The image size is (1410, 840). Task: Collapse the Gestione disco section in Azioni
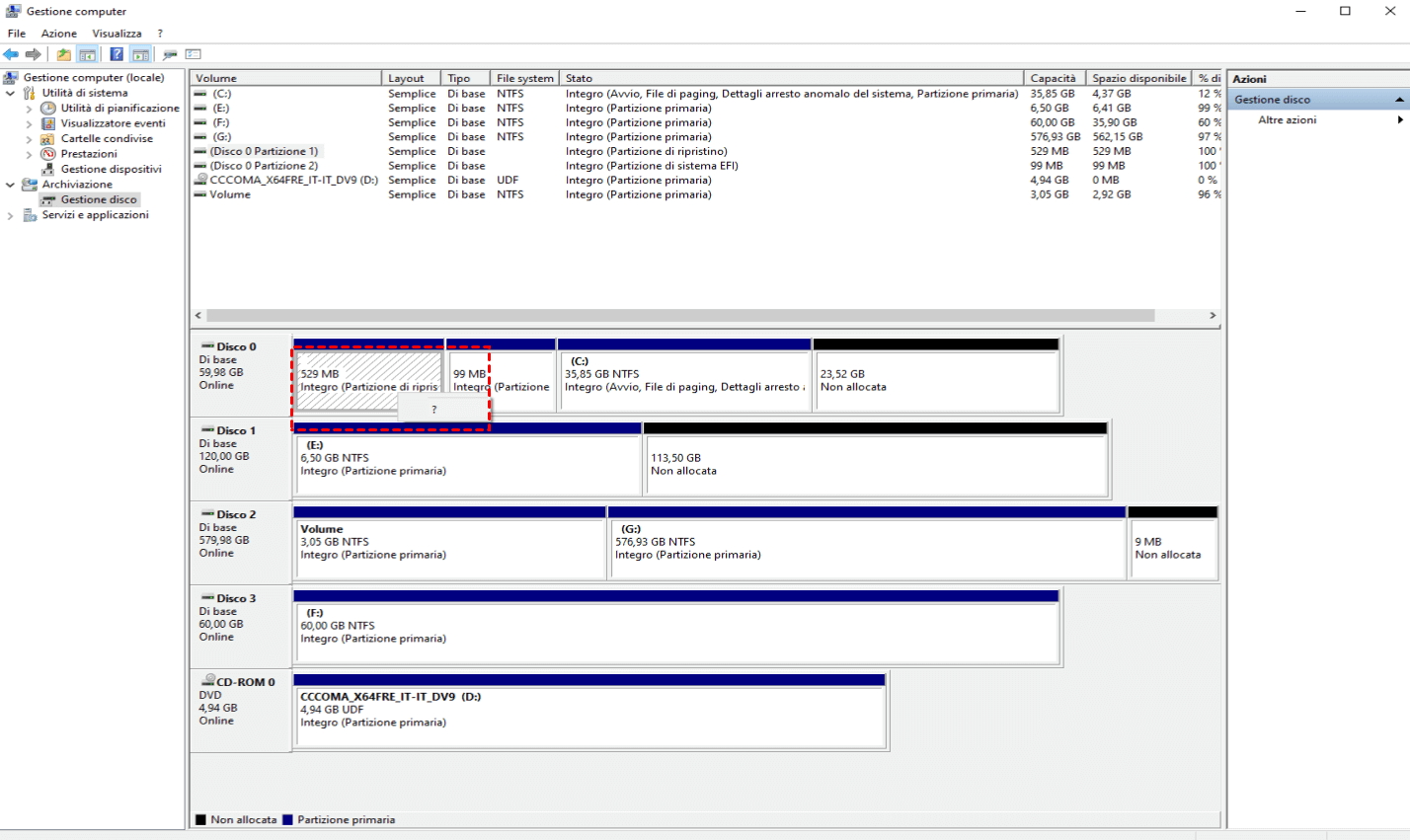[x=1399, y=100]
